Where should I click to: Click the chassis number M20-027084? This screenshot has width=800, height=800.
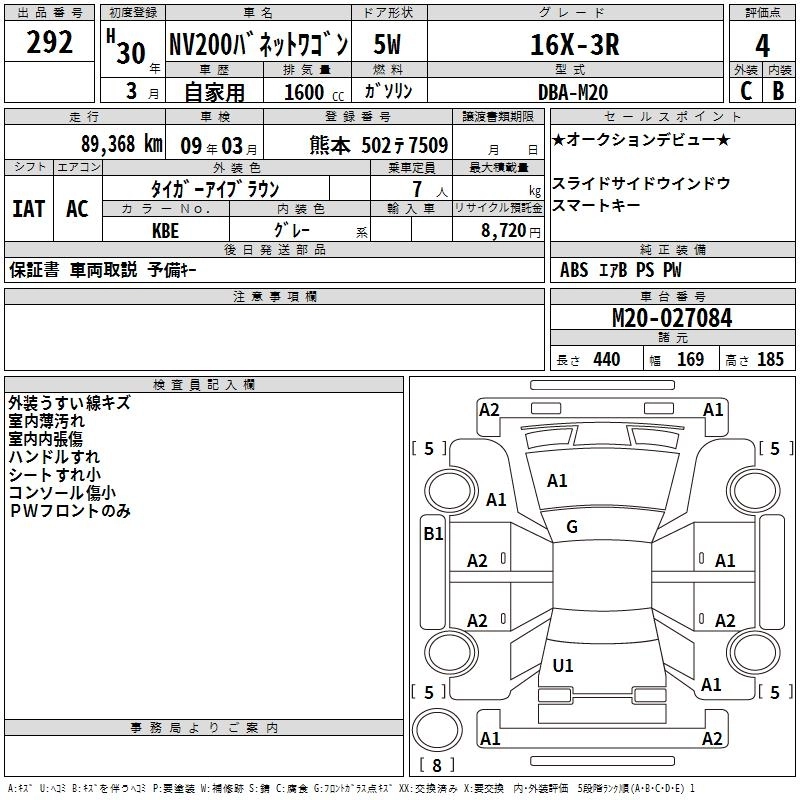tap(672, 319)
